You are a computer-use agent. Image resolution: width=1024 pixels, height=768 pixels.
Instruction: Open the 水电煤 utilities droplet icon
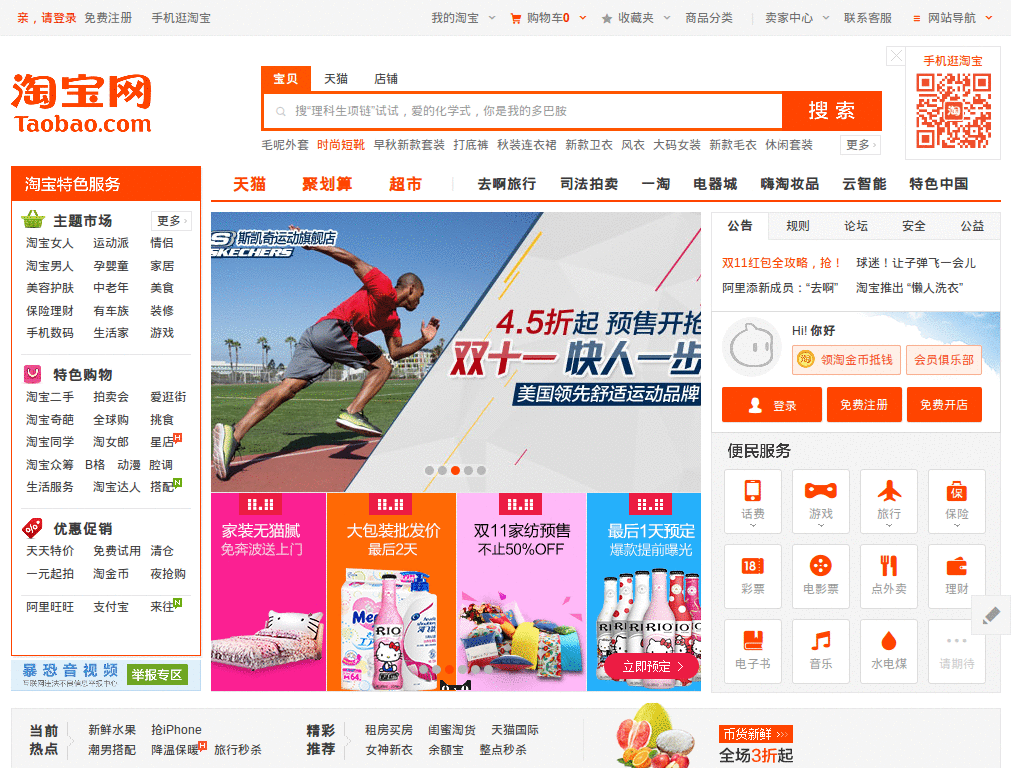888,651
